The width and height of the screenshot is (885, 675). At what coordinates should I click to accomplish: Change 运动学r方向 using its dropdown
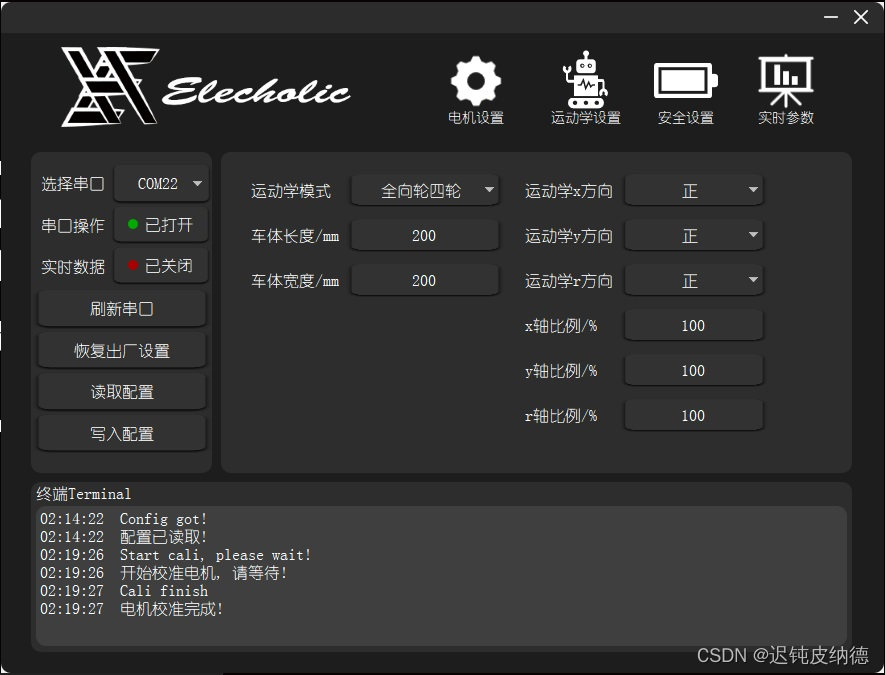pos(694,280)
